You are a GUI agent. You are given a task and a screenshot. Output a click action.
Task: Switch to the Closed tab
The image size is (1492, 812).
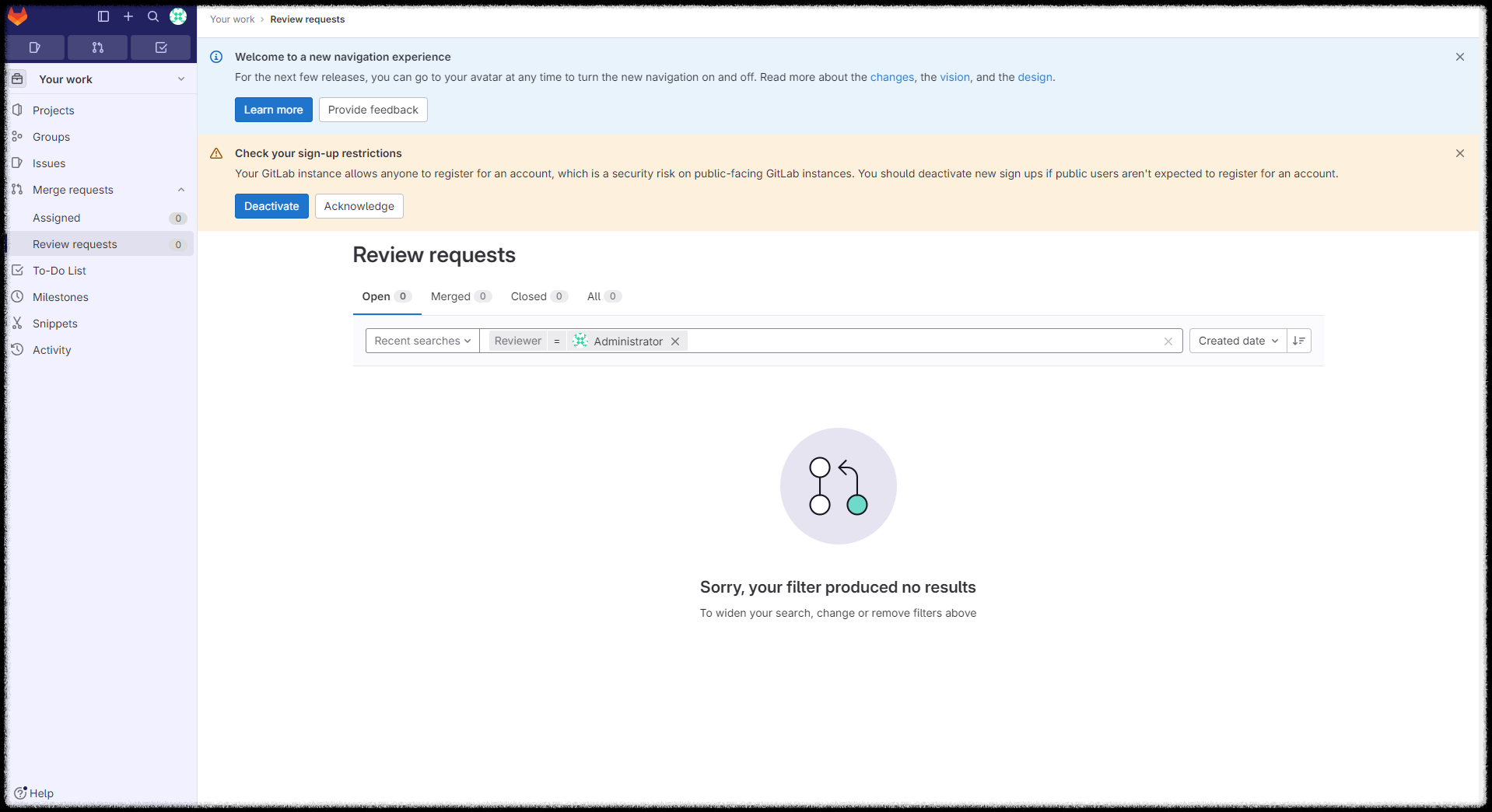538,296
